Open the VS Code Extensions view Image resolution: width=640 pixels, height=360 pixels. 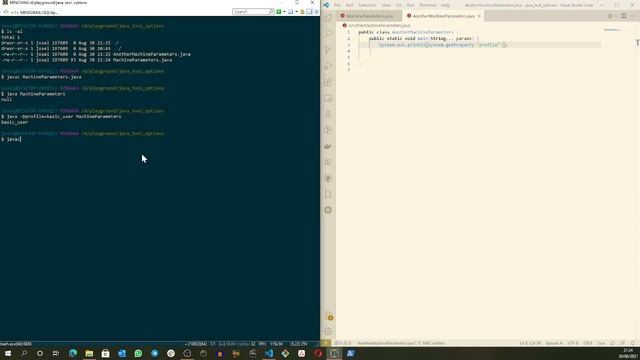point(328,82)
